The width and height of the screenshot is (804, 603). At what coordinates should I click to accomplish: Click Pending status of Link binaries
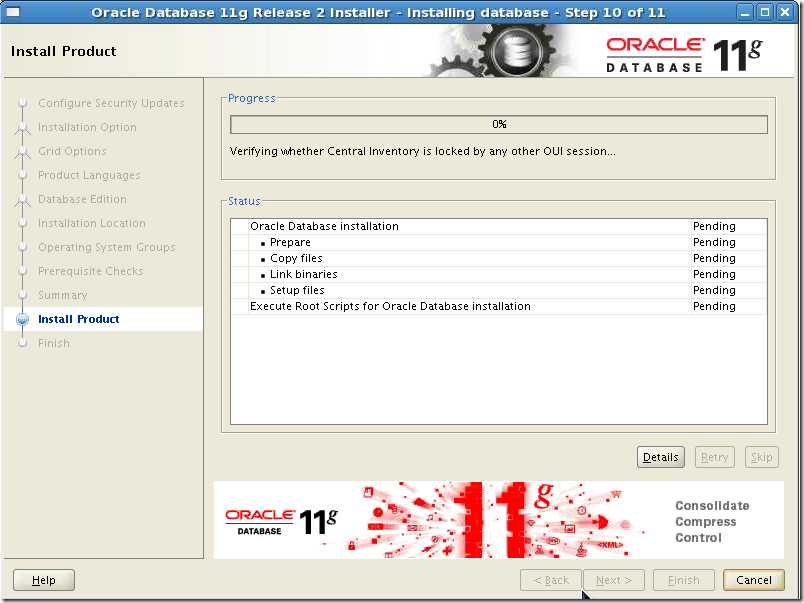714,274
